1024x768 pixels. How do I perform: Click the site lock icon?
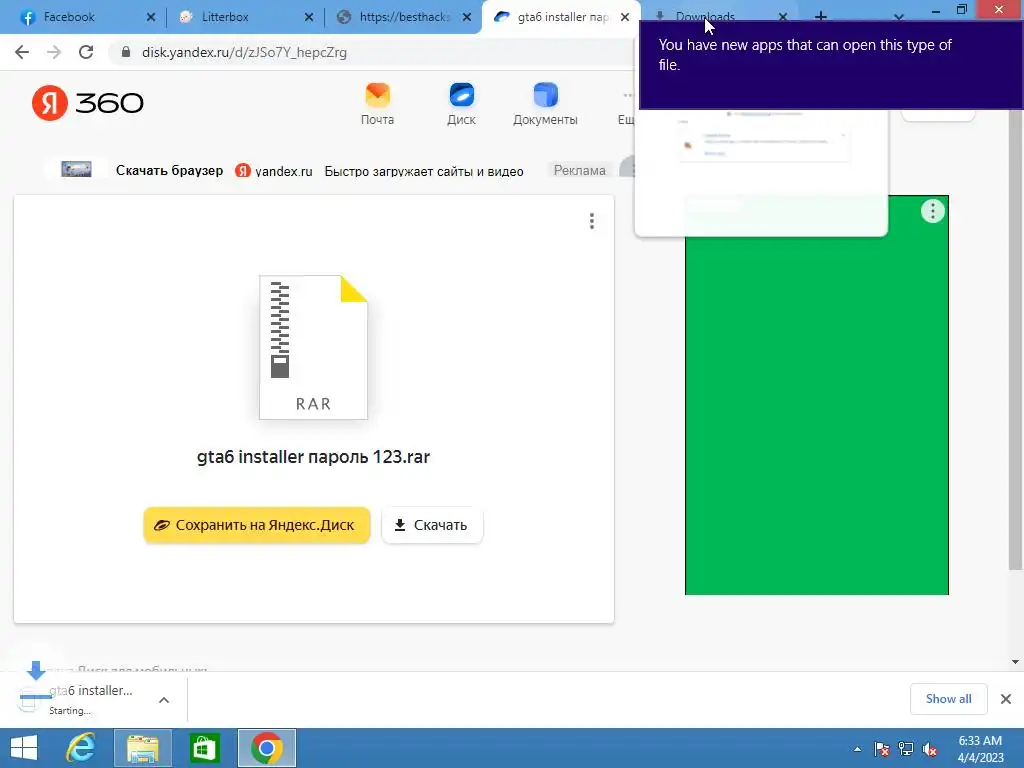125,52
